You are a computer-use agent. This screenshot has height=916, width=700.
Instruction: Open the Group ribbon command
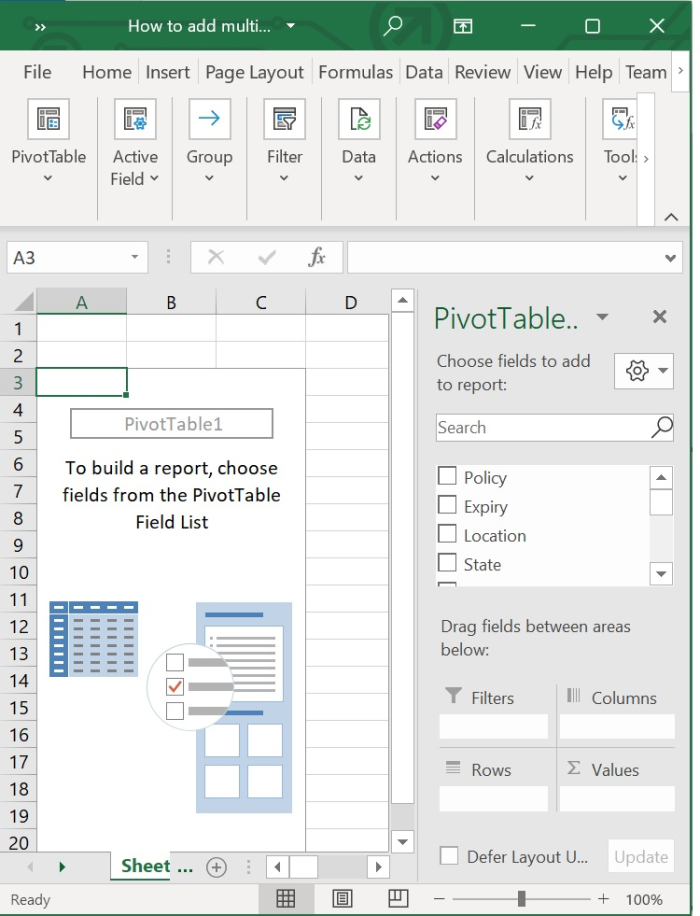pos(209,141)
